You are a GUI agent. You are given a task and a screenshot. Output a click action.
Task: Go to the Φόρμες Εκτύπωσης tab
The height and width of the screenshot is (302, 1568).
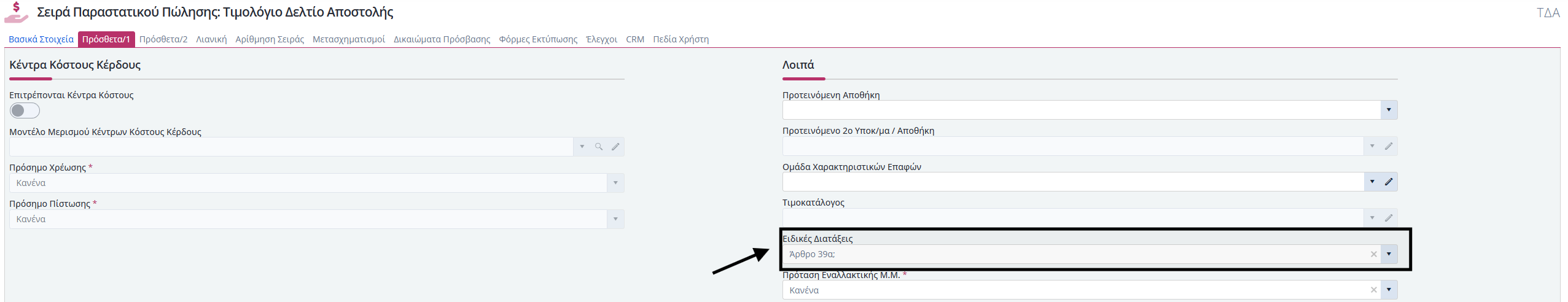[538, 39]
